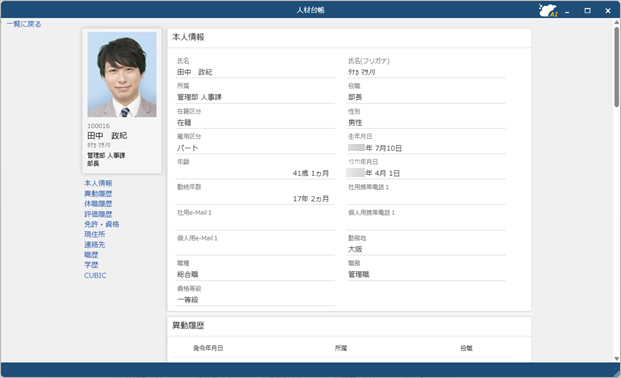This screenshot has width=621, height=378.
Task: Go to 免許・資格 section link
Action: click(x=101, y=224)
